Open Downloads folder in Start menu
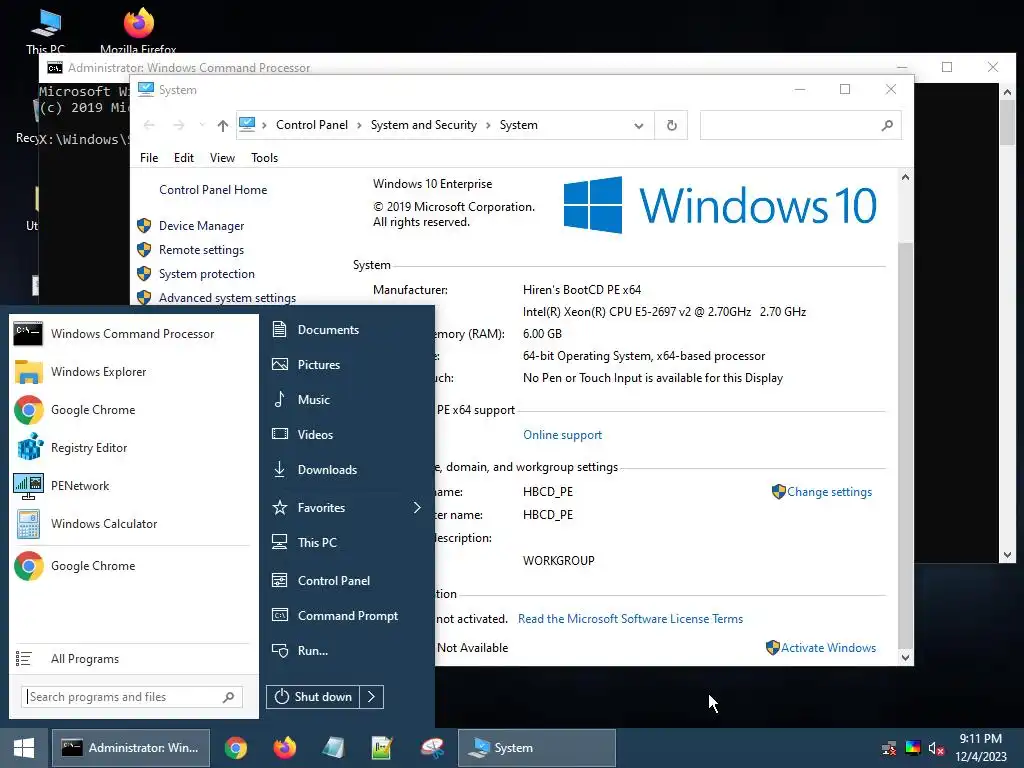The width and height of the screenshot is (1024, 768). (x=347, y=470)
